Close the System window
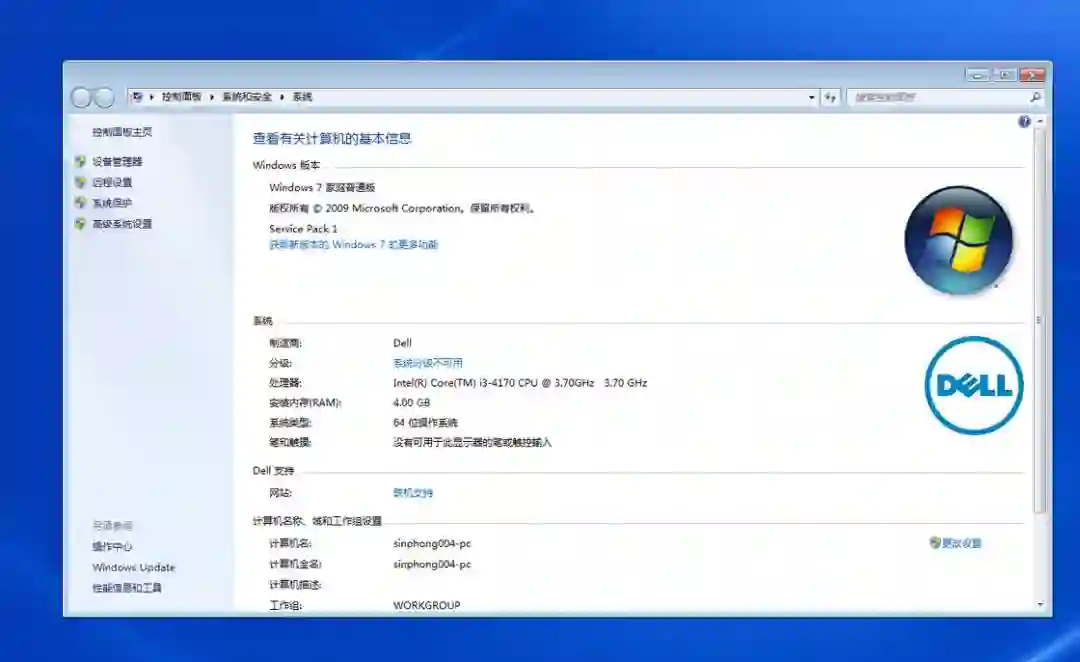This screenshot has height=662, width=1080. 1032,74
